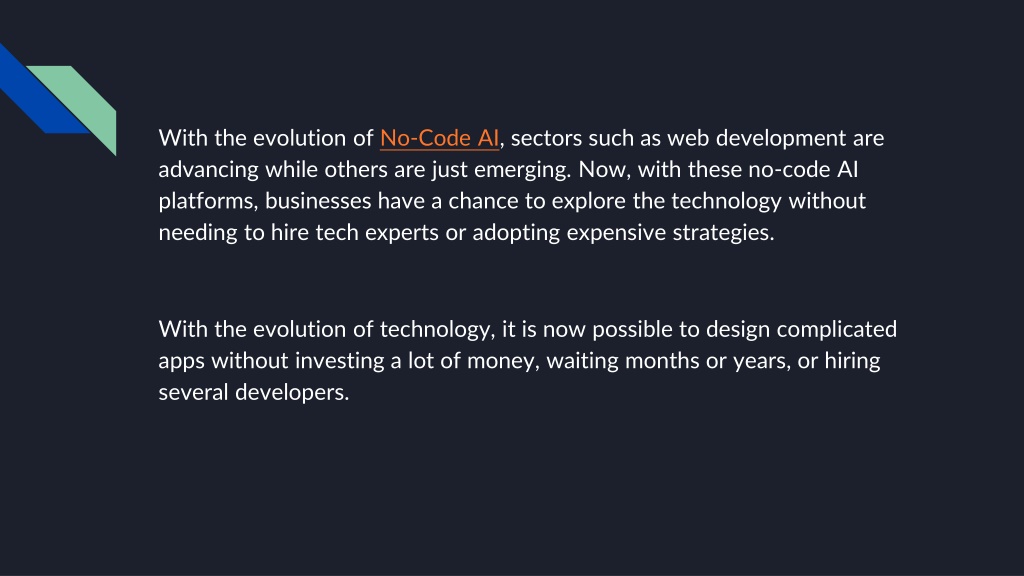This screenshot has height=576, width=1024.
Task: Click the words "several developers"
Action: (253, 392)
